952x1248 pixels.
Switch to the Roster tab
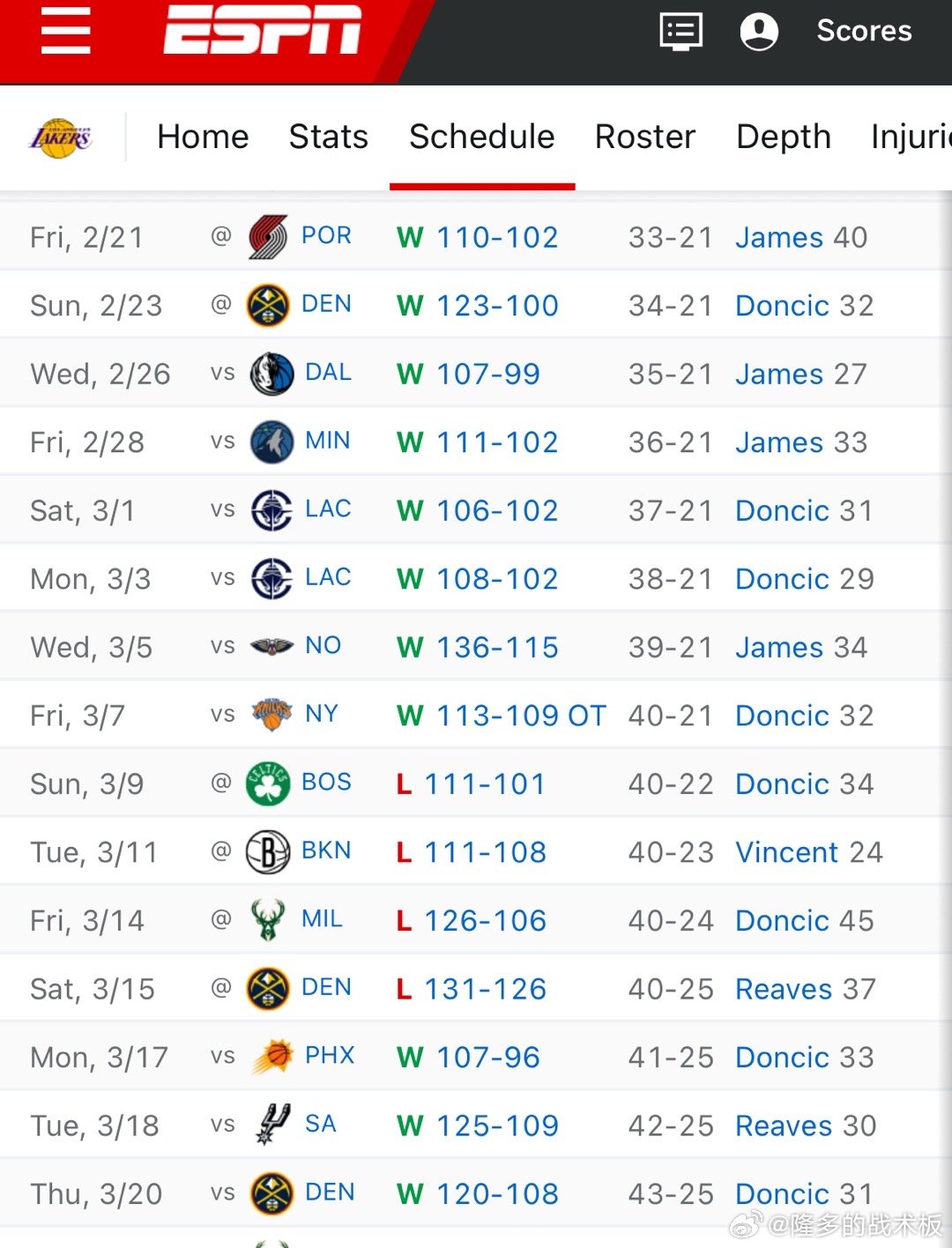pos(644,137)
